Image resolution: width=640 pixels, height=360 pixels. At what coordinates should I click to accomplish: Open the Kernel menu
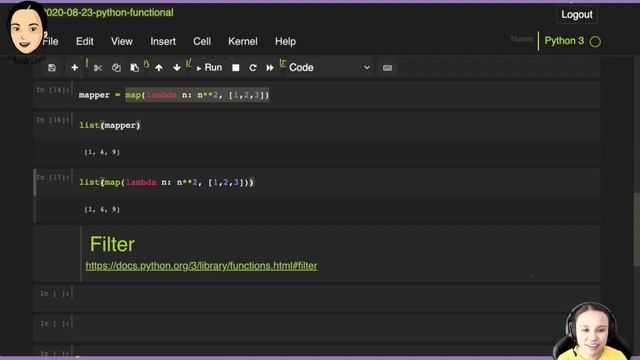coord(243,41)
